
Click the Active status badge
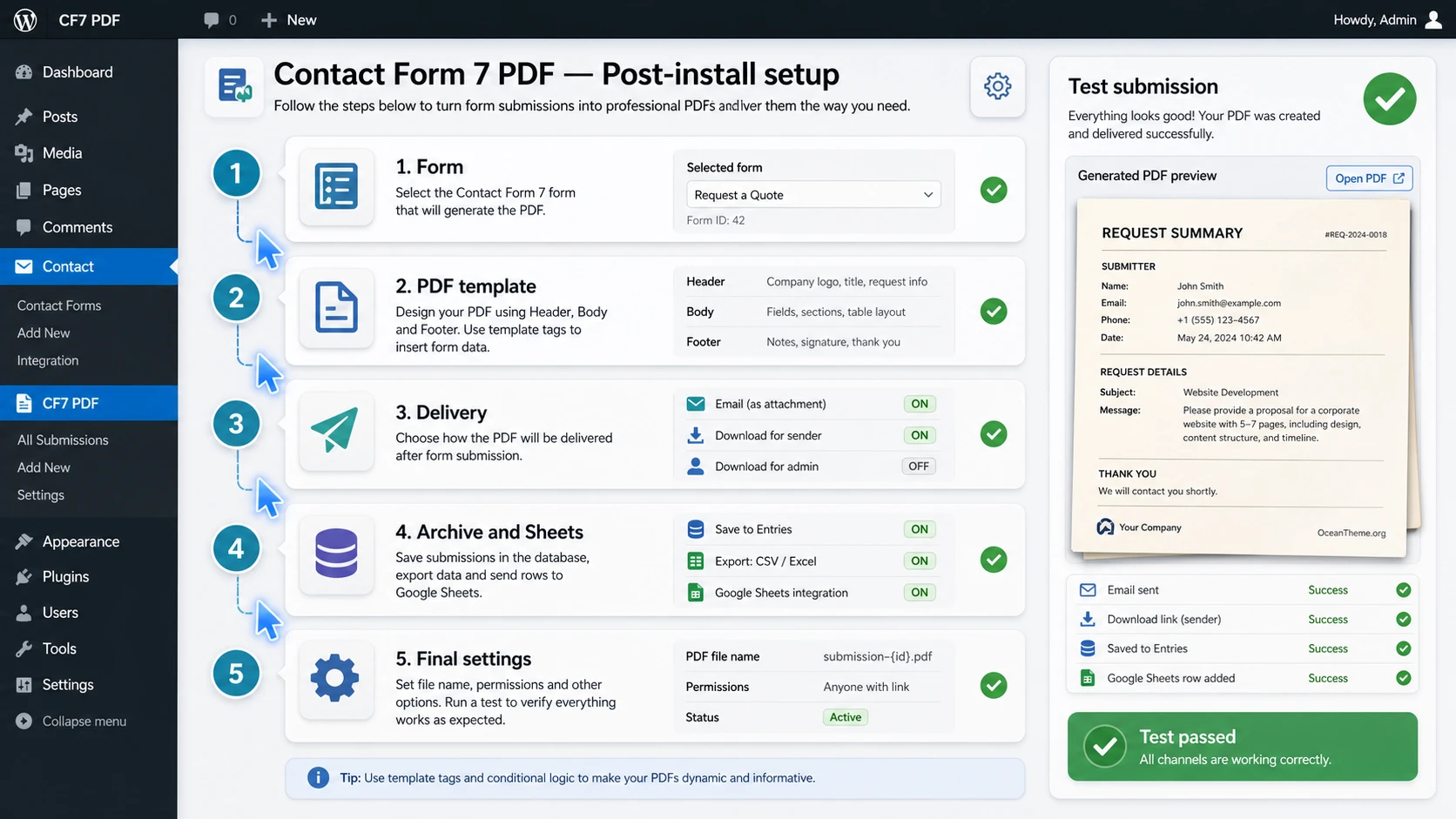pyautogui.click(x=846, y=717)
